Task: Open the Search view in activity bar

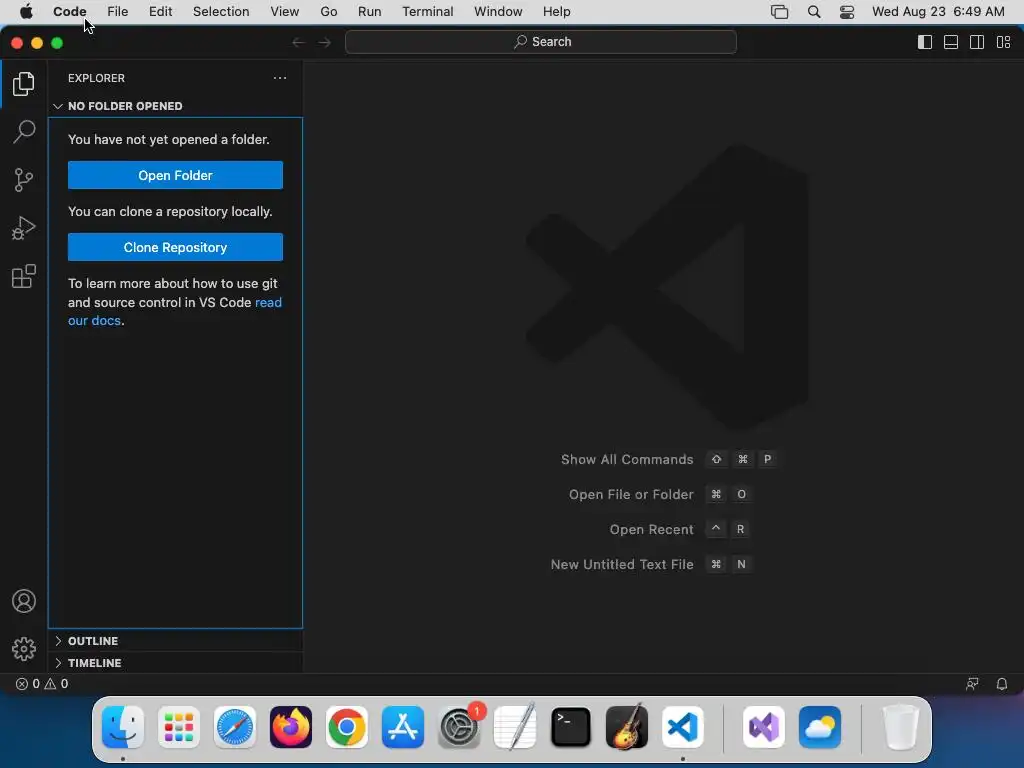Action: click(x=24, y=131)
